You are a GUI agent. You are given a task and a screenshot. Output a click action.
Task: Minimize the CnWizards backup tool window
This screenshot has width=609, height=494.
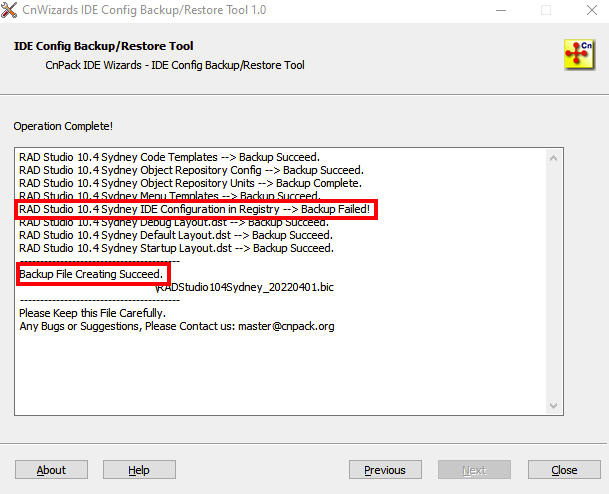[500, 10]
